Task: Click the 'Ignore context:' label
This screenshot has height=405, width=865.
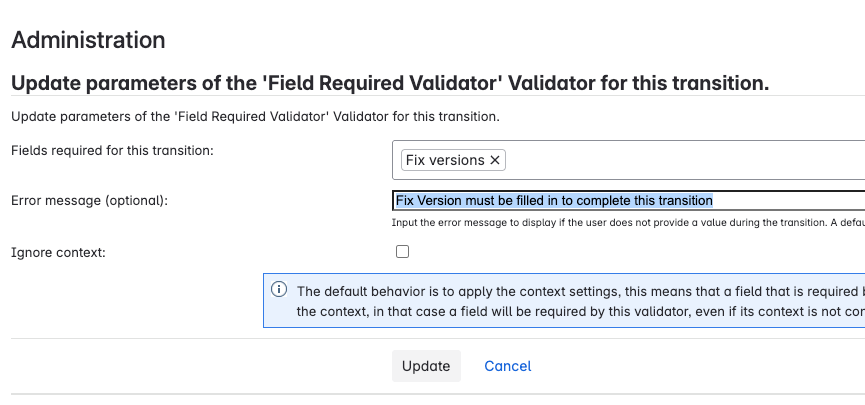Action: 58,253
